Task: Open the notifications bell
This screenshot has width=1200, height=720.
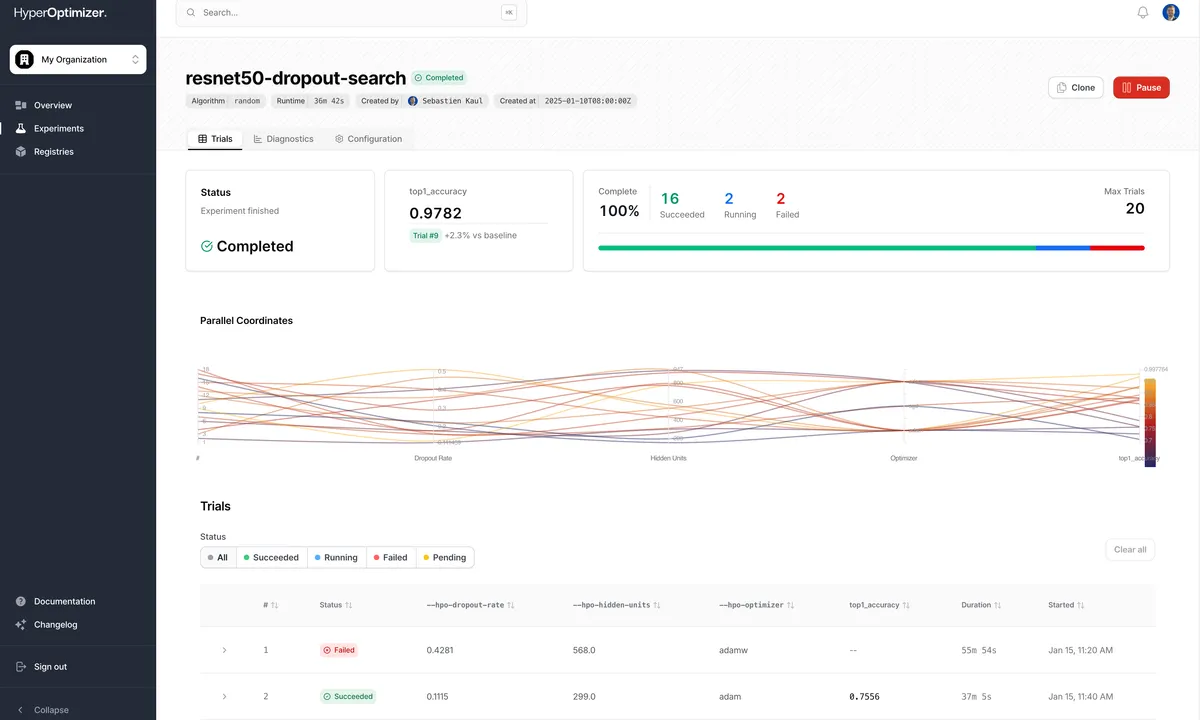Action: [1142, 12]
